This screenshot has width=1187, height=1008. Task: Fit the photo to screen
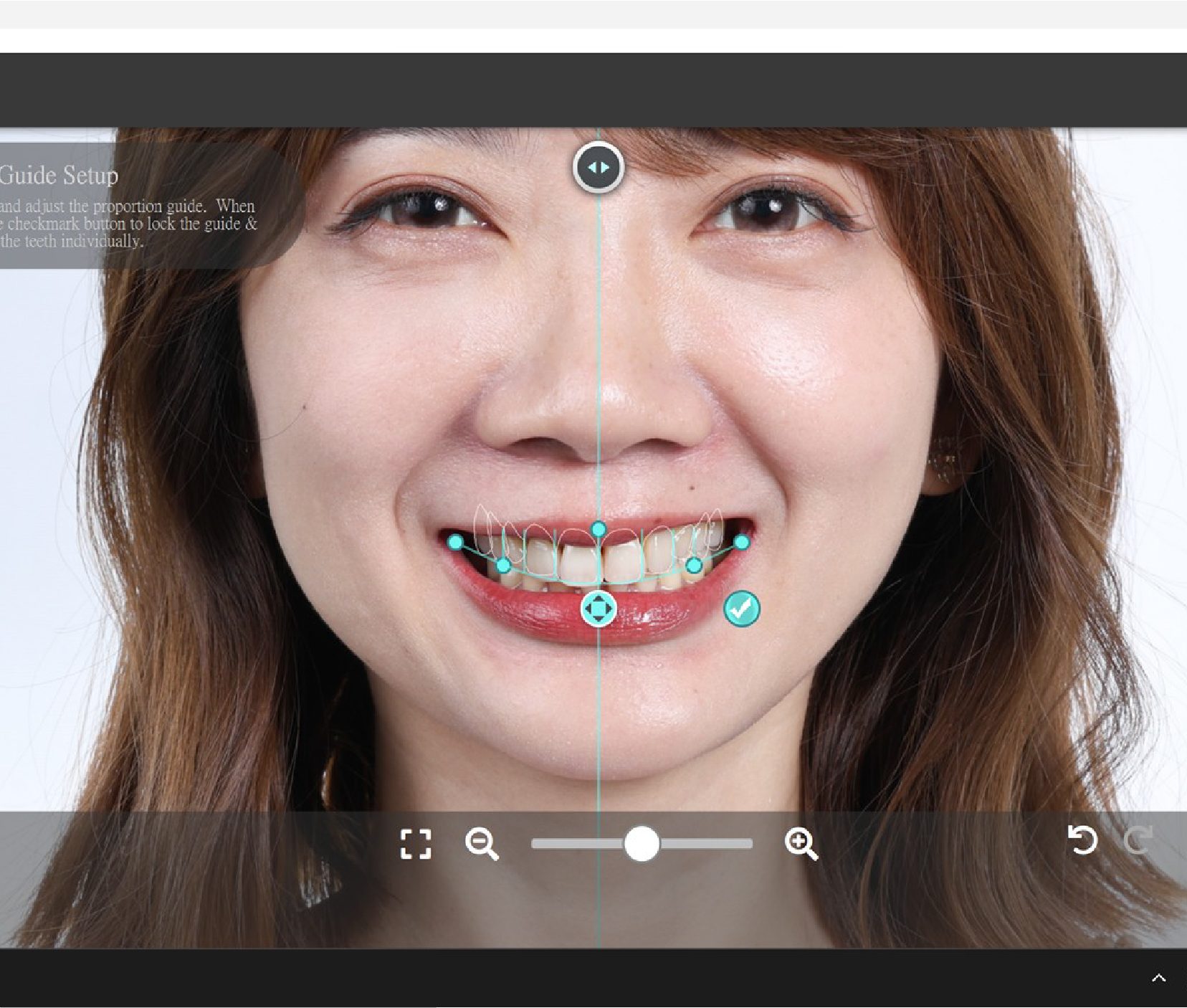point(416,844)
